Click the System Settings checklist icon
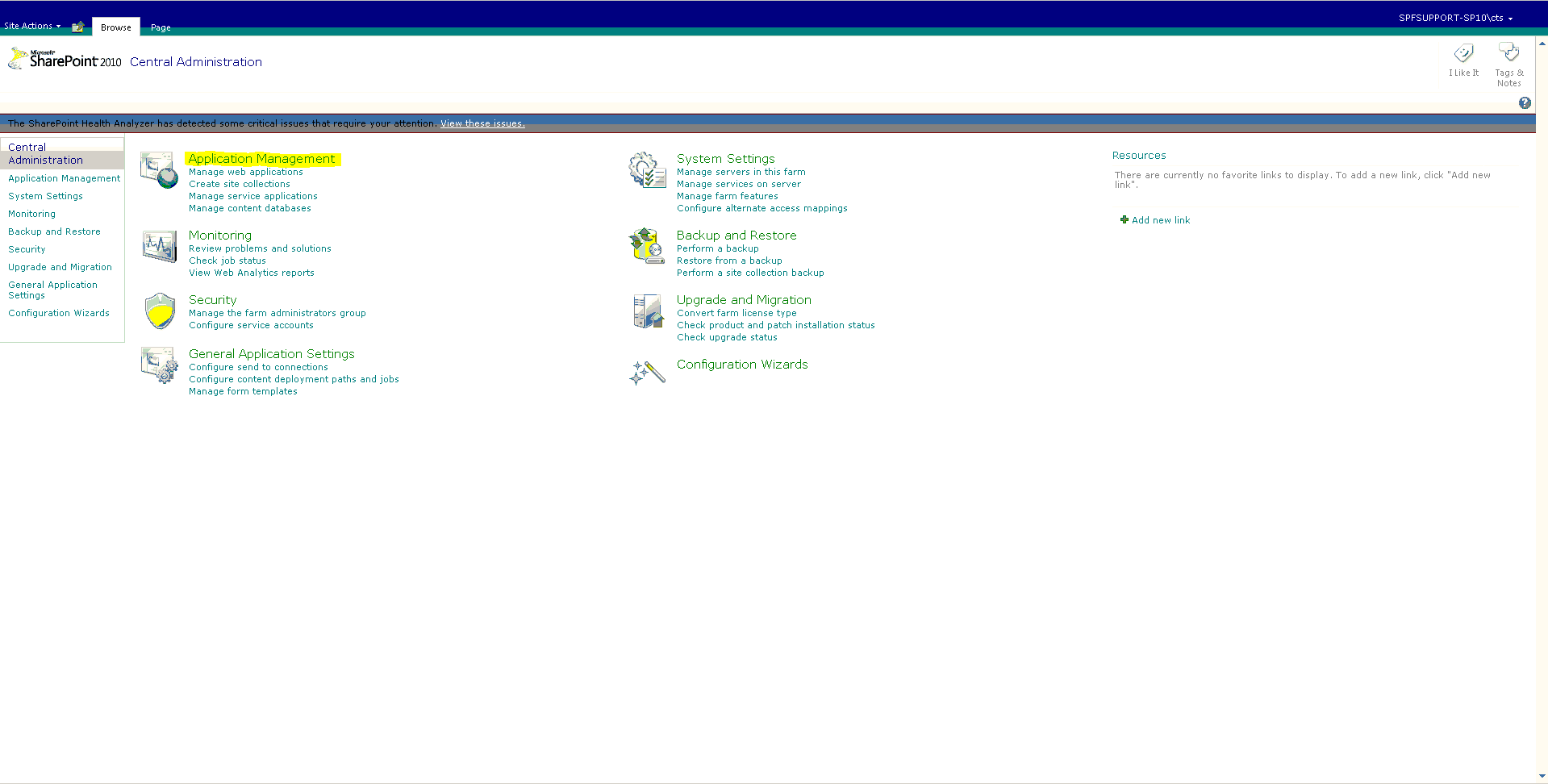This screenshot has width=1548, height=784. click(x=647, y=169)
